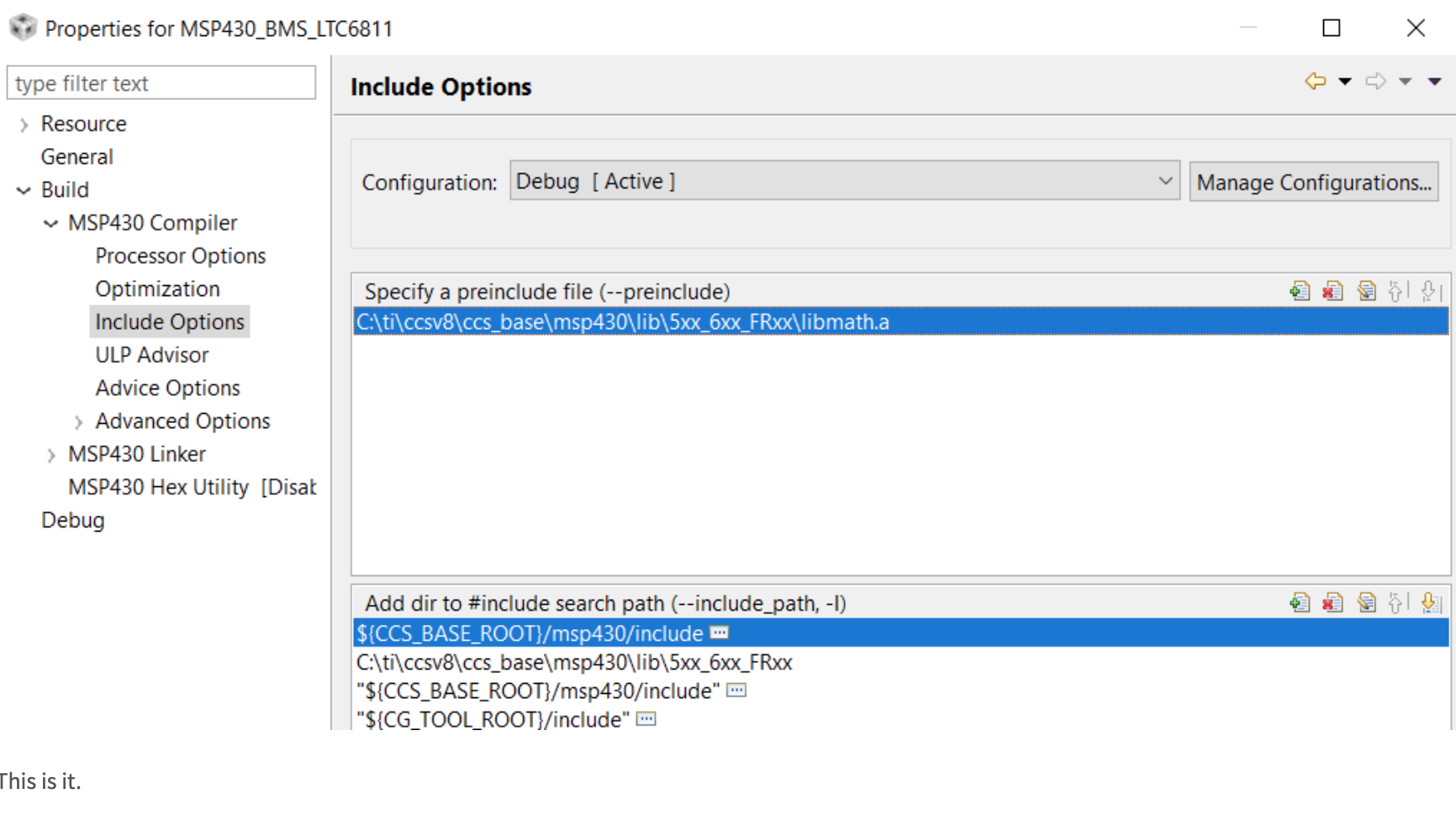
Task: Select MSP430 Hex Utility tree item
Action: pyautogui.click(x=192, y=487)
